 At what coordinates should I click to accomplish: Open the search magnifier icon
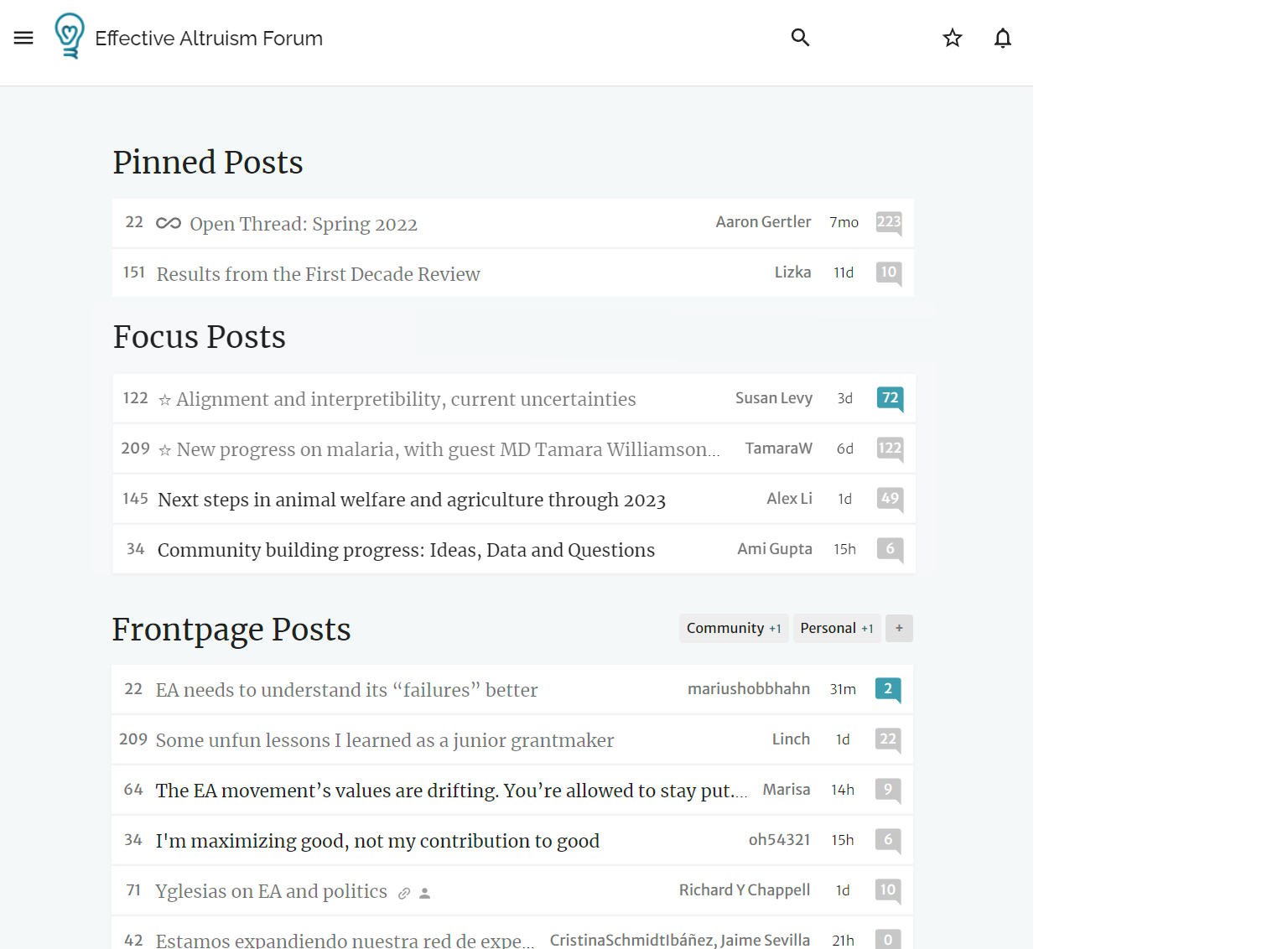tap(800, 38)
